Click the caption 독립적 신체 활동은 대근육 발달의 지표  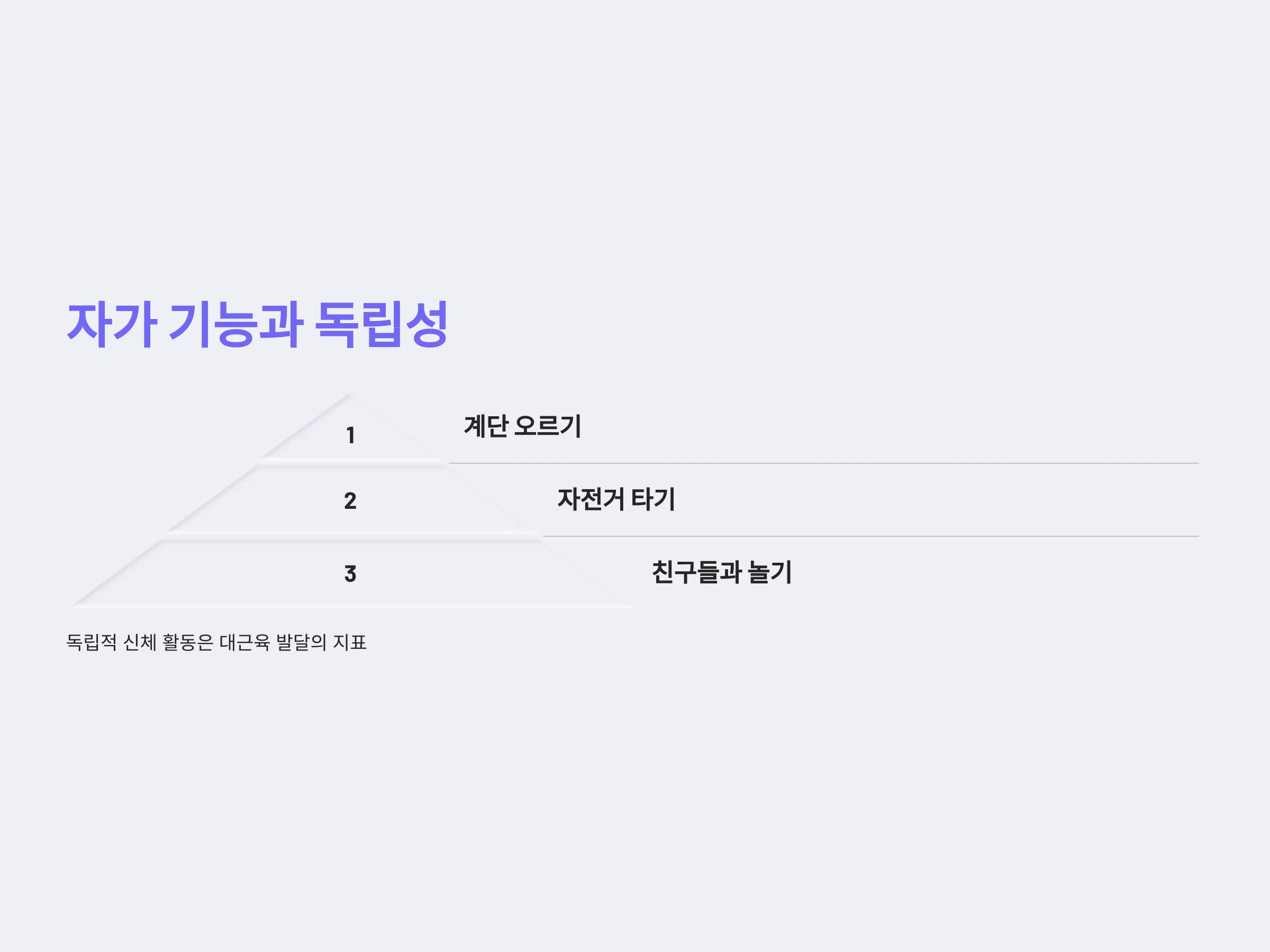(x=216, y=642)
